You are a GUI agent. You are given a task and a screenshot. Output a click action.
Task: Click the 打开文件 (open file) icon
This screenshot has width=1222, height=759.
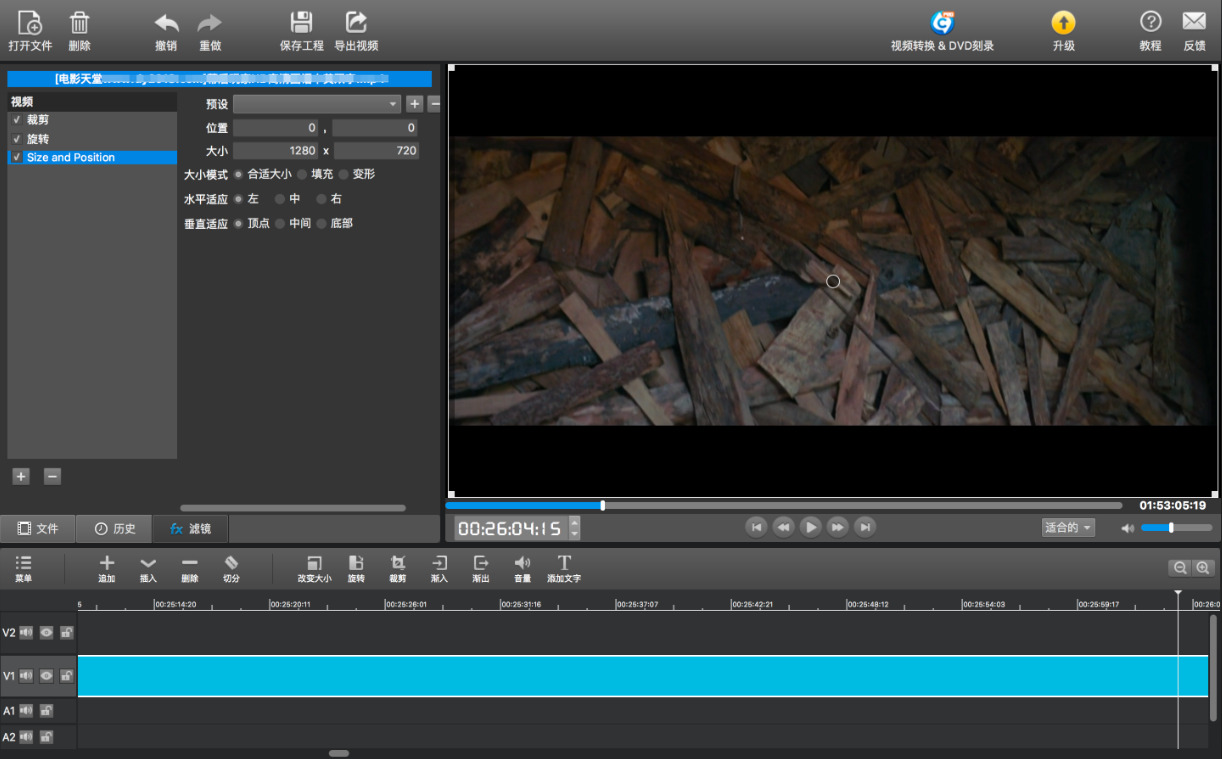coord(30,23)
